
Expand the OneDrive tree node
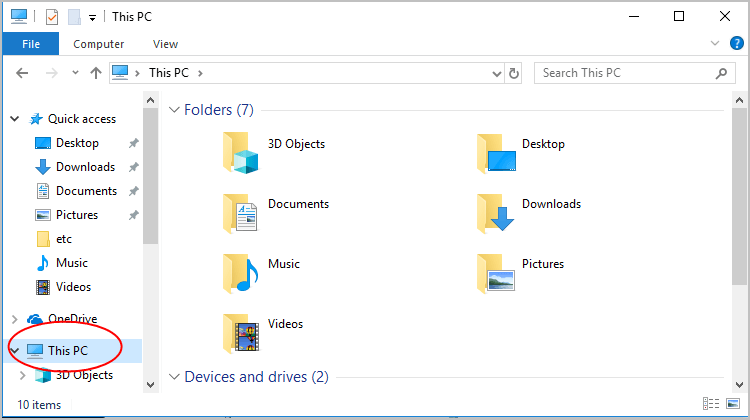(x=14, y=319)
